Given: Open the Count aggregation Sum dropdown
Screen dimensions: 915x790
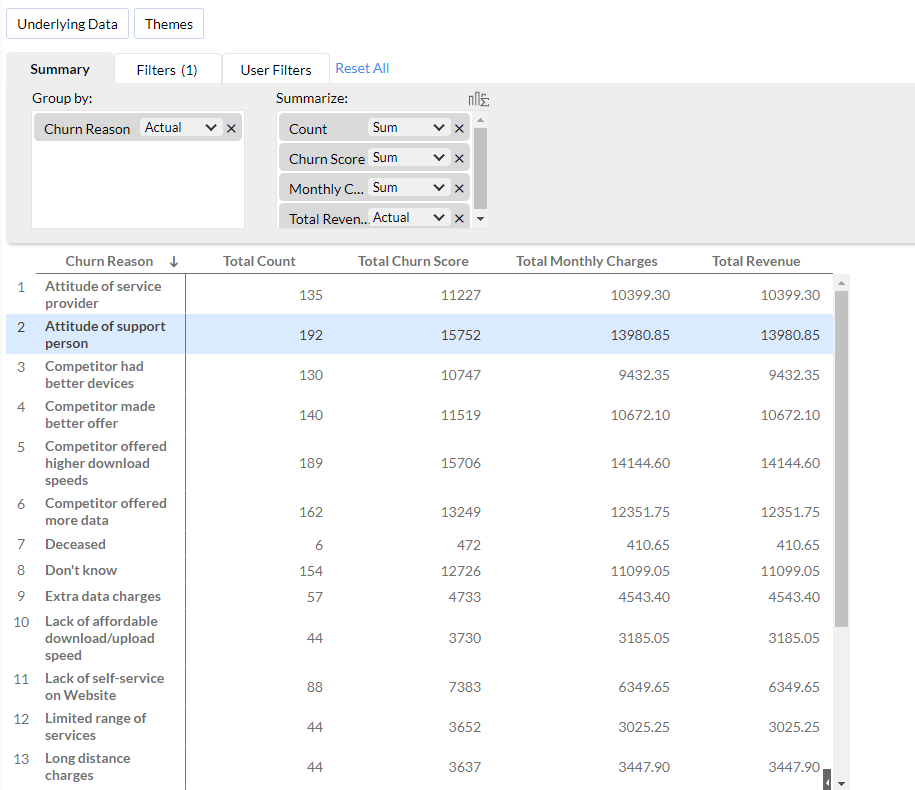Looking at the screenshot, I should [409, 128].
